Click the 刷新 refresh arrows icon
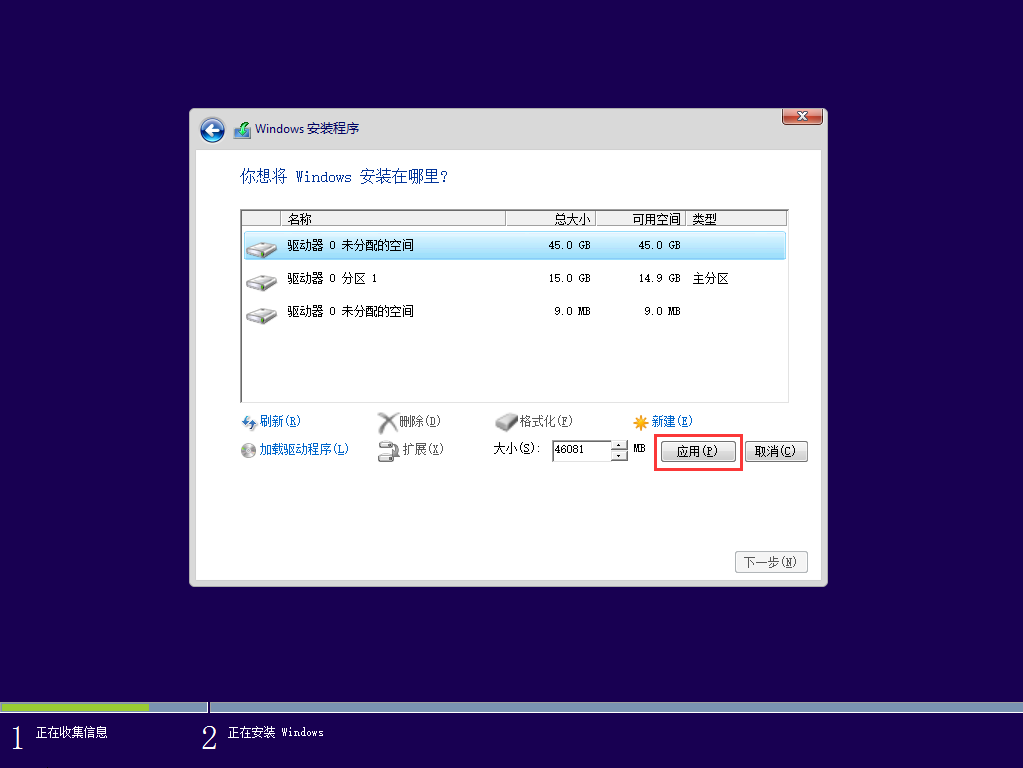 (249, 423)
